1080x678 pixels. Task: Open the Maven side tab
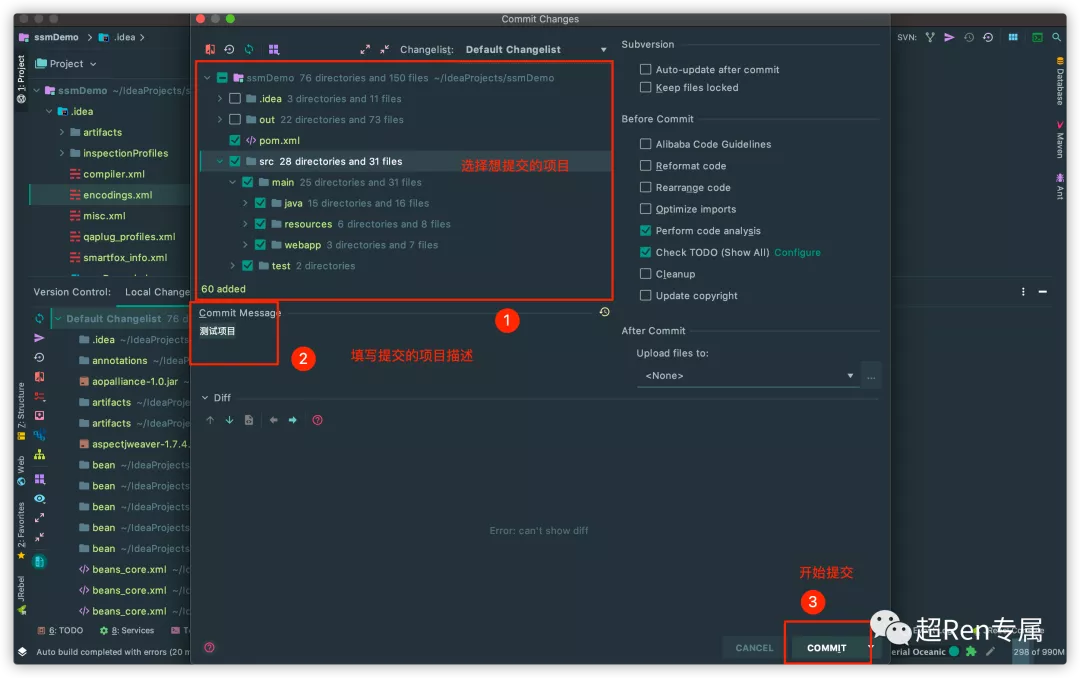pyautogui.click(x=1060, y=141)
